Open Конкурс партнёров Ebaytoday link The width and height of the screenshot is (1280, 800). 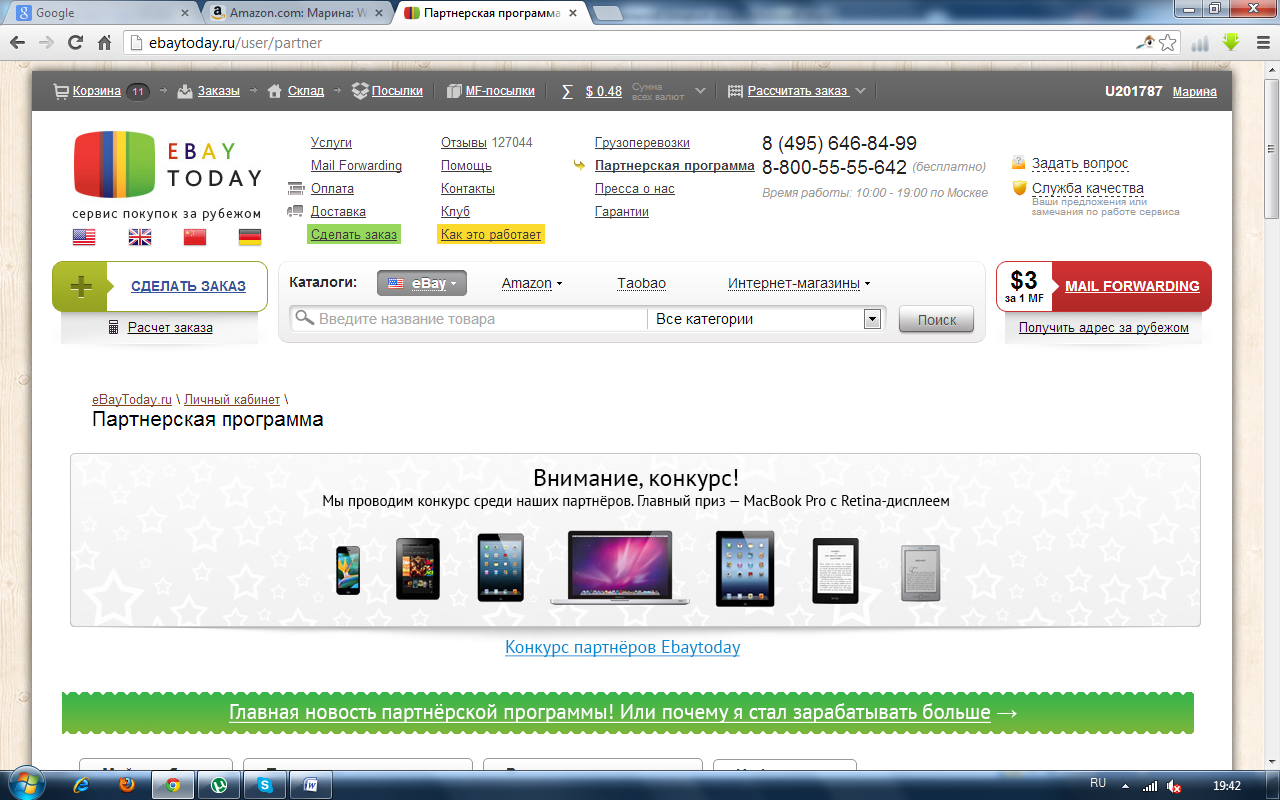[x=623, y=647]
